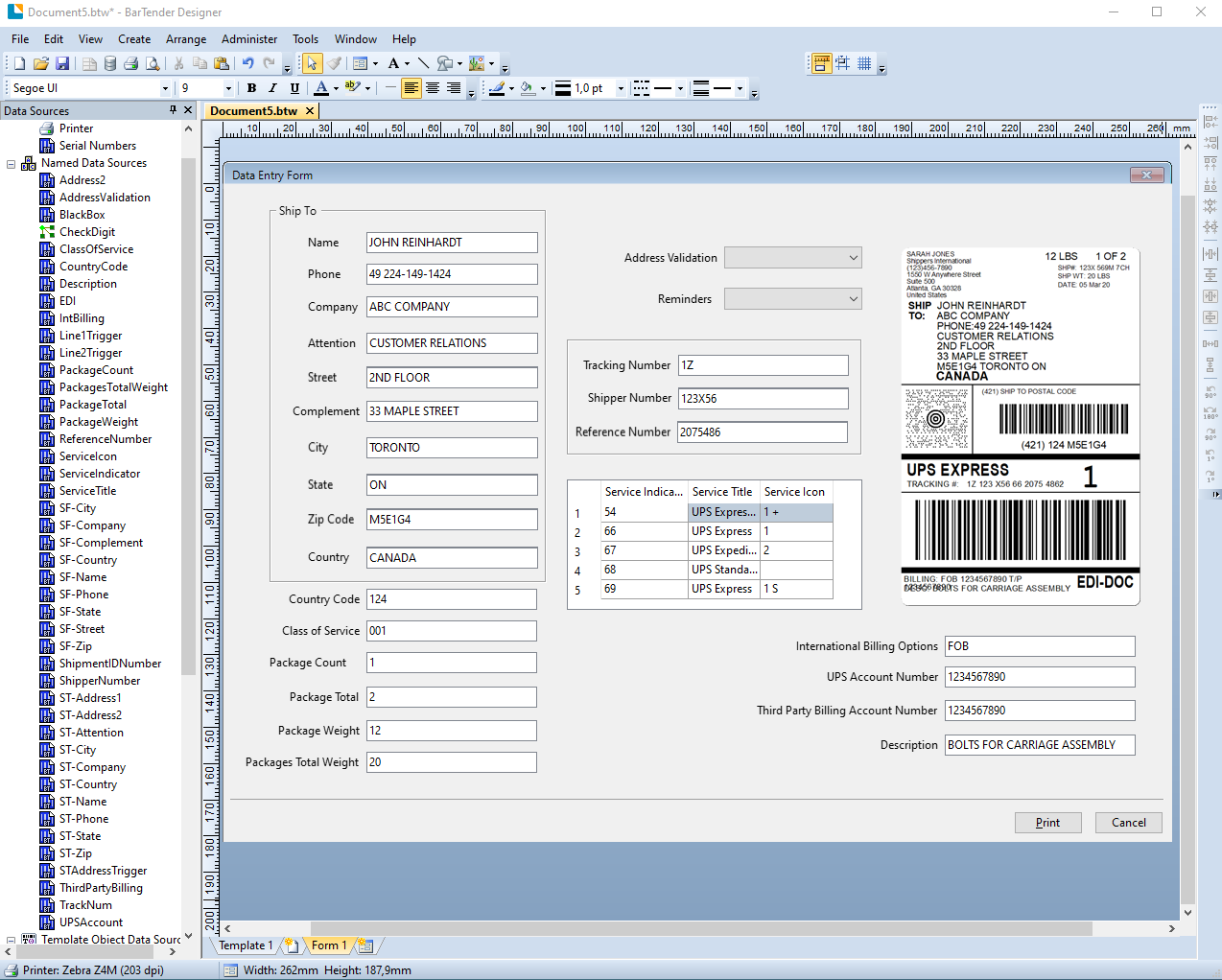Open database connection setup from the toolbar
The height and width of the screenshot is (980, 1222).
[x=110, y=63]
